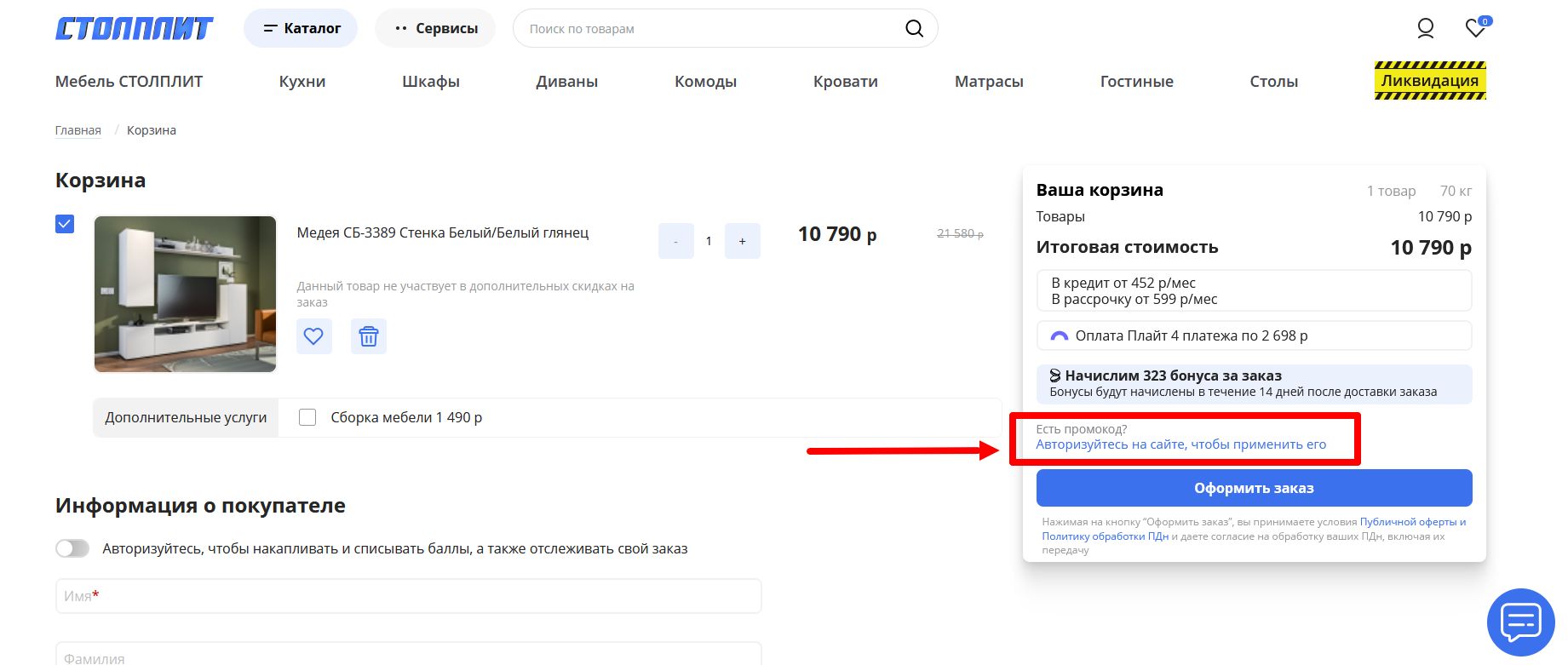
Task: Enable the Сборка мебели service checkbox
Action: coord(307,417)
